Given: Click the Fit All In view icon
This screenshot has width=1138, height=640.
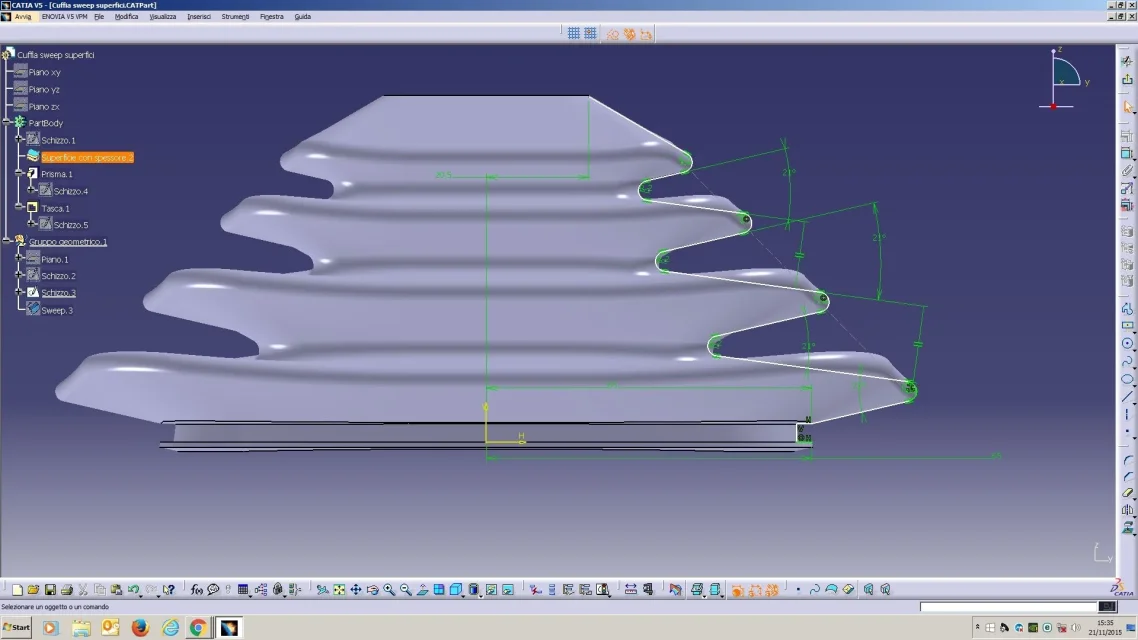Looking at the screenshot, I should point(339,590).
